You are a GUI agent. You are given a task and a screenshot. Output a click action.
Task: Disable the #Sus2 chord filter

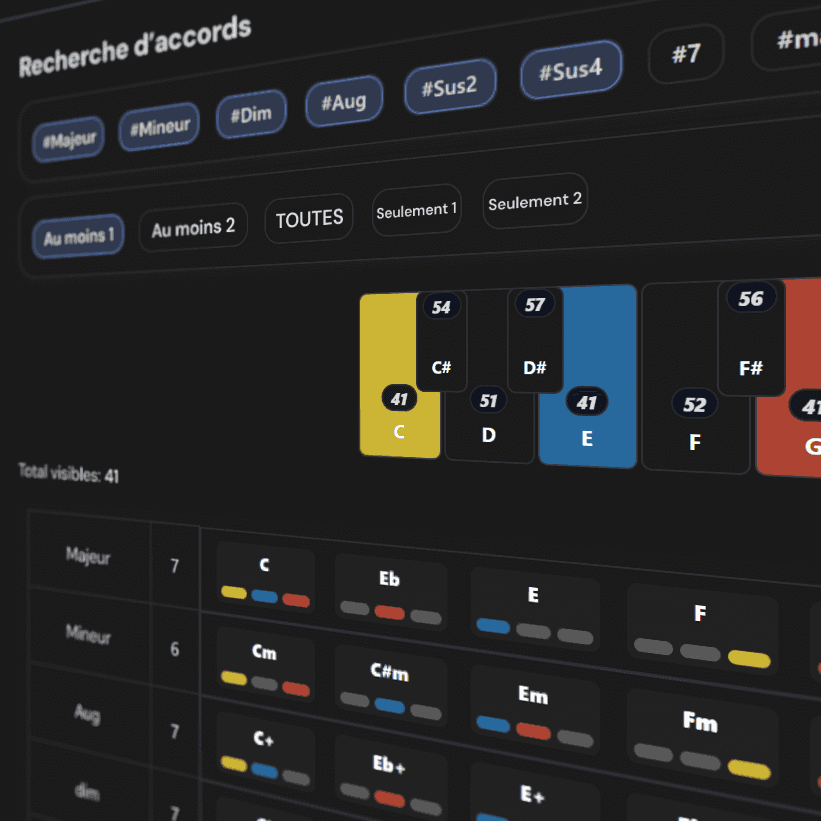(449, 87)
